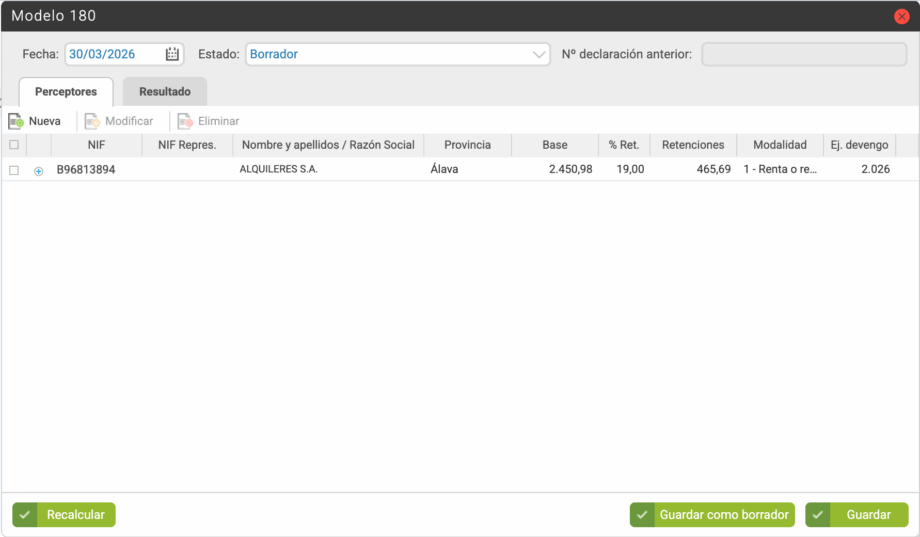Click the Nº declaración anterior field
920x537 pixels.
[x=804, y=54]
